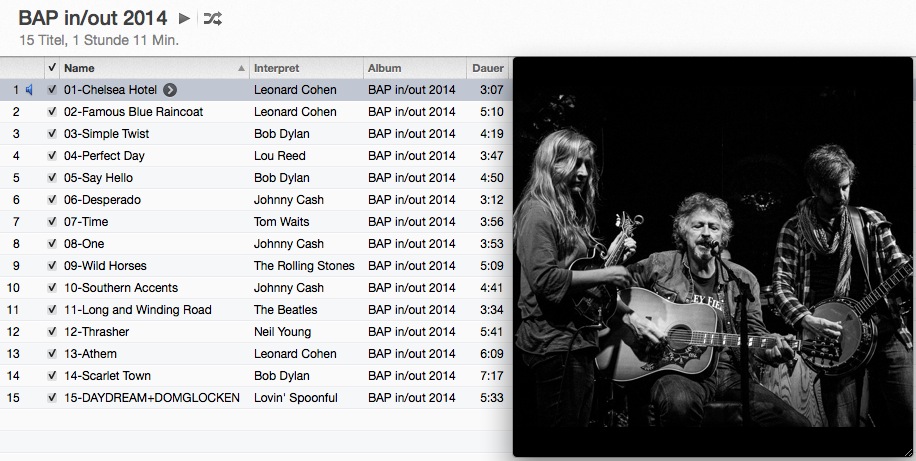Screen dimensions: 916x461
Task: Toggle the checkbox for 07-Time
Action: click(52, 222)
